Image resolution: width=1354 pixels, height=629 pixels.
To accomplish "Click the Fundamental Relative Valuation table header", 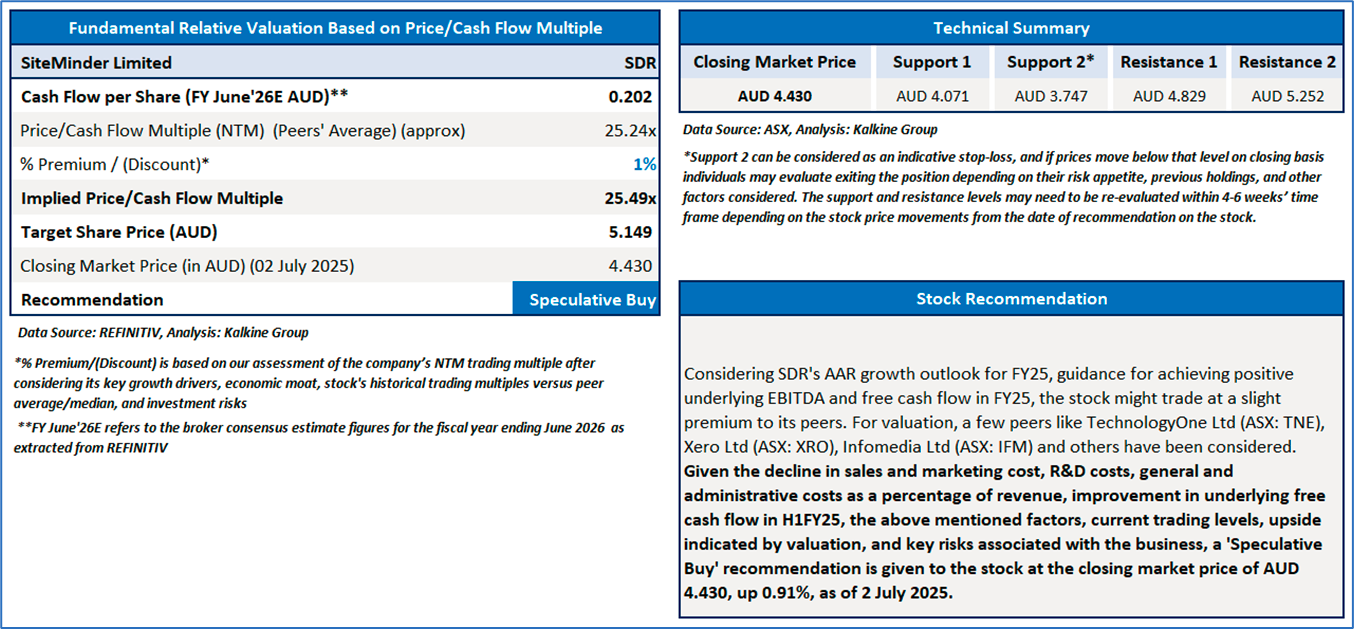I will (x=334, y=28).
